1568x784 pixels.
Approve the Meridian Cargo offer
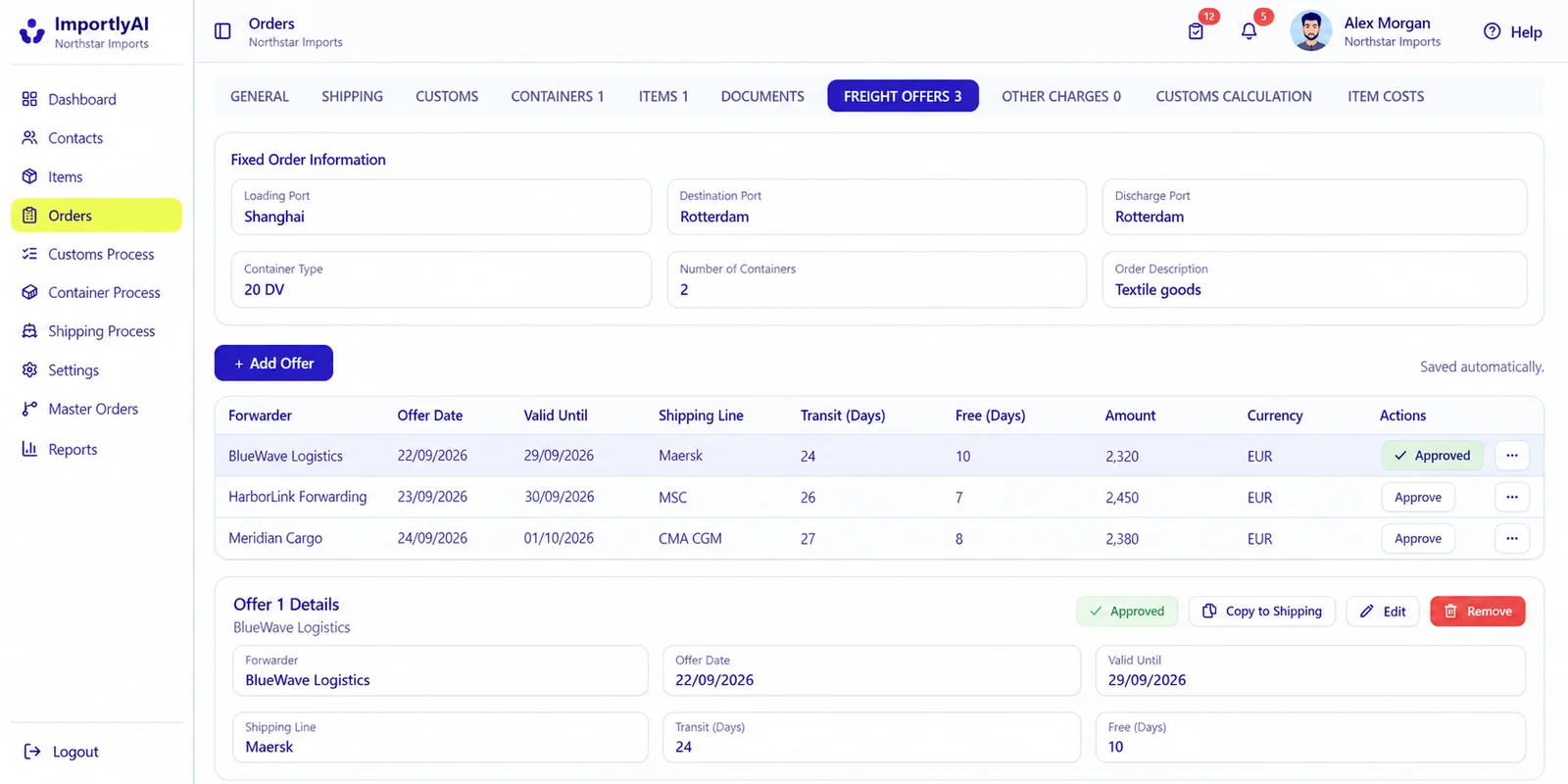tap(1418, 538)
